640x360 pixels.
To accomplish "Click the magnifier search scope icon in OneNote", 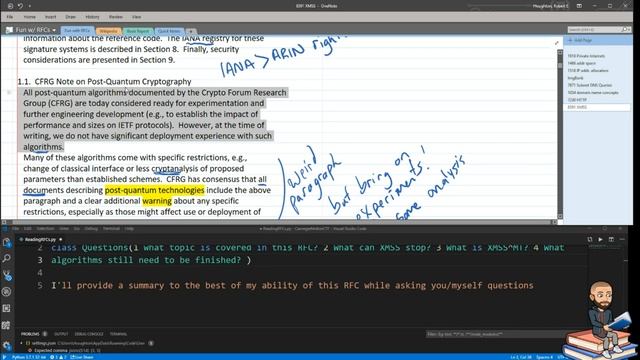I will pyautogui.click(x=625, y=30).
